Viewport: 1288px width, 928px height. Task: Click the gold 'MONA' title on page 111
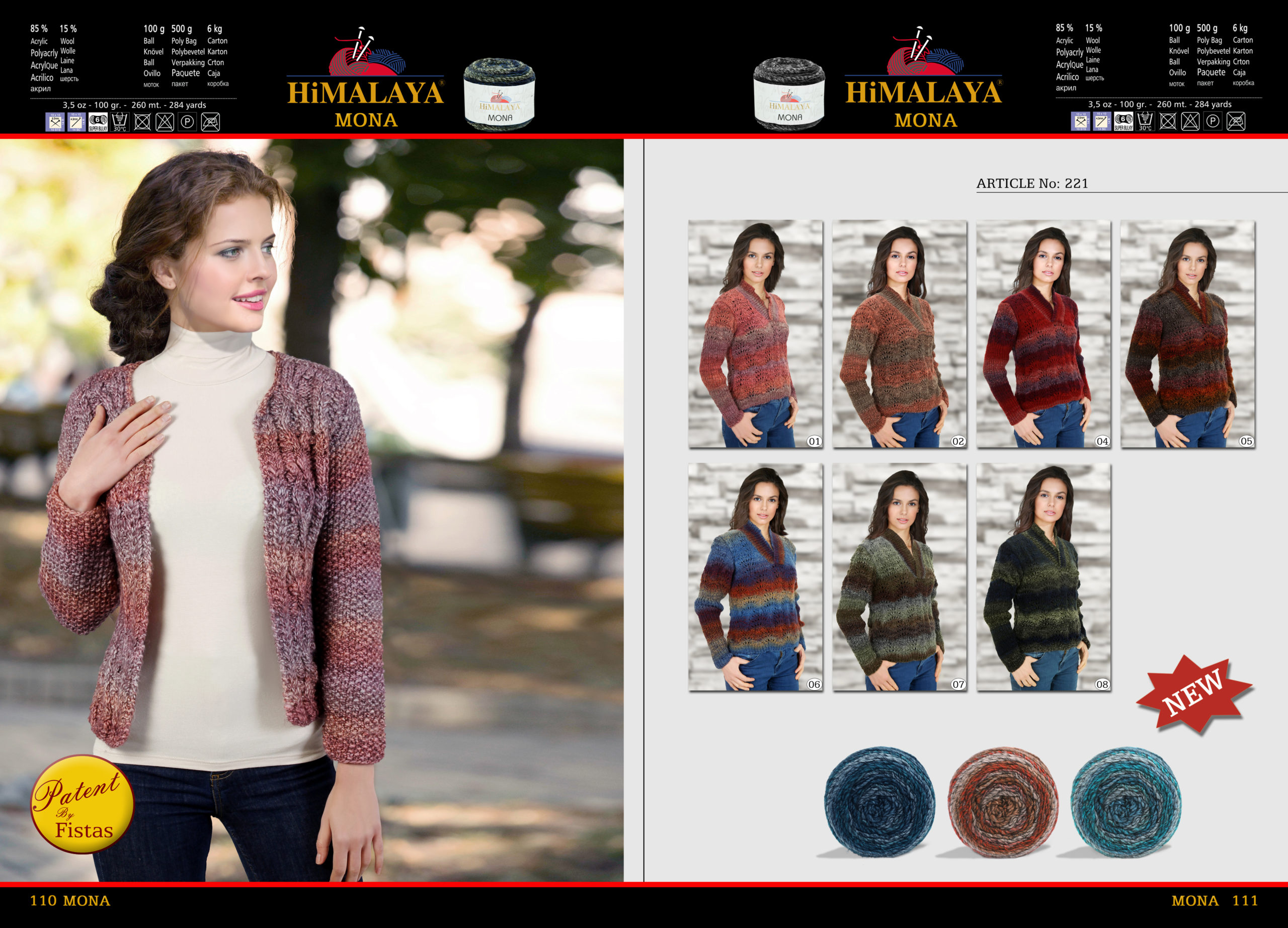tap(926, 120)
